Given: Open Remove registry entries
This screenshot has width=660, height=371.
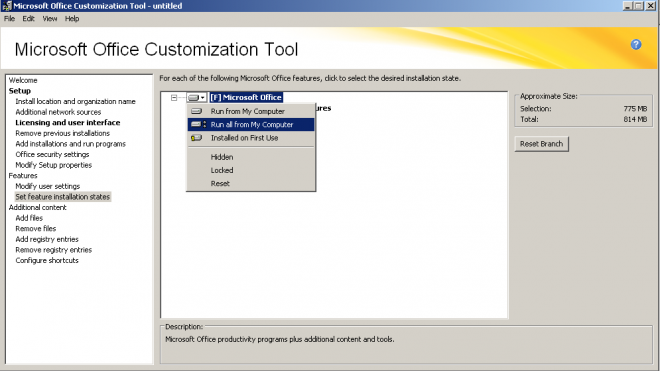Looking at the screenshot, I should (53, 250).
